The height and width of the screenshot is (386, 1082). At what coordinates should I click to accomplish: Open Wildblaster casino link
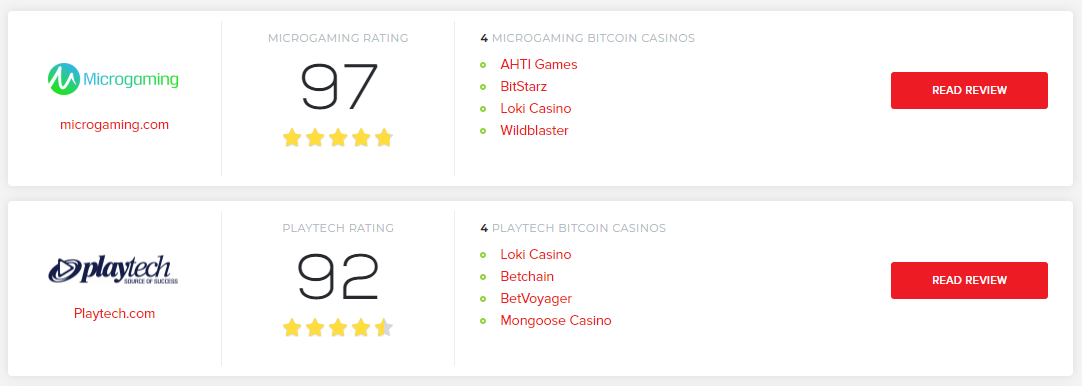(x=535, y=131)
